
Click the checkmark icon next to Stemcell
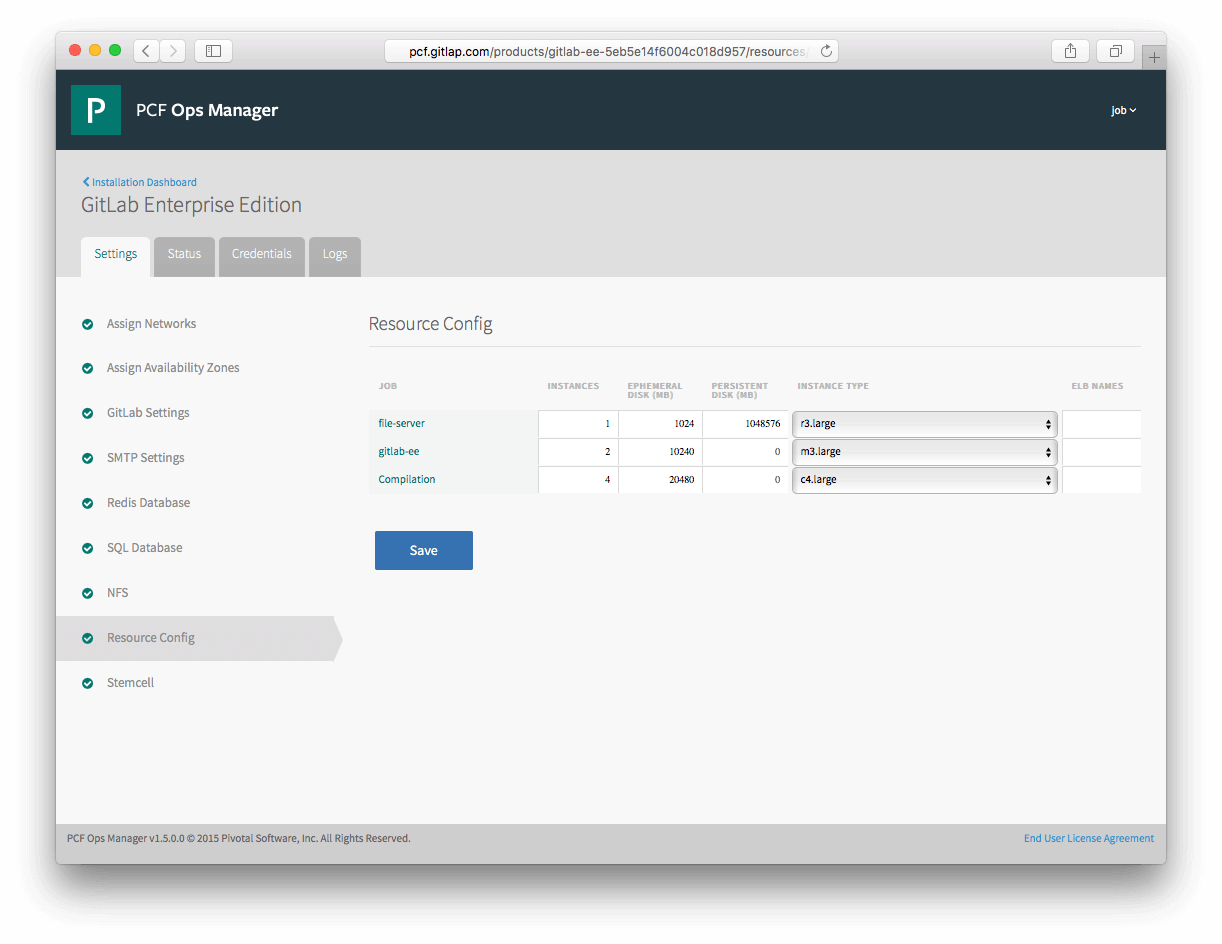click(88, 682)
